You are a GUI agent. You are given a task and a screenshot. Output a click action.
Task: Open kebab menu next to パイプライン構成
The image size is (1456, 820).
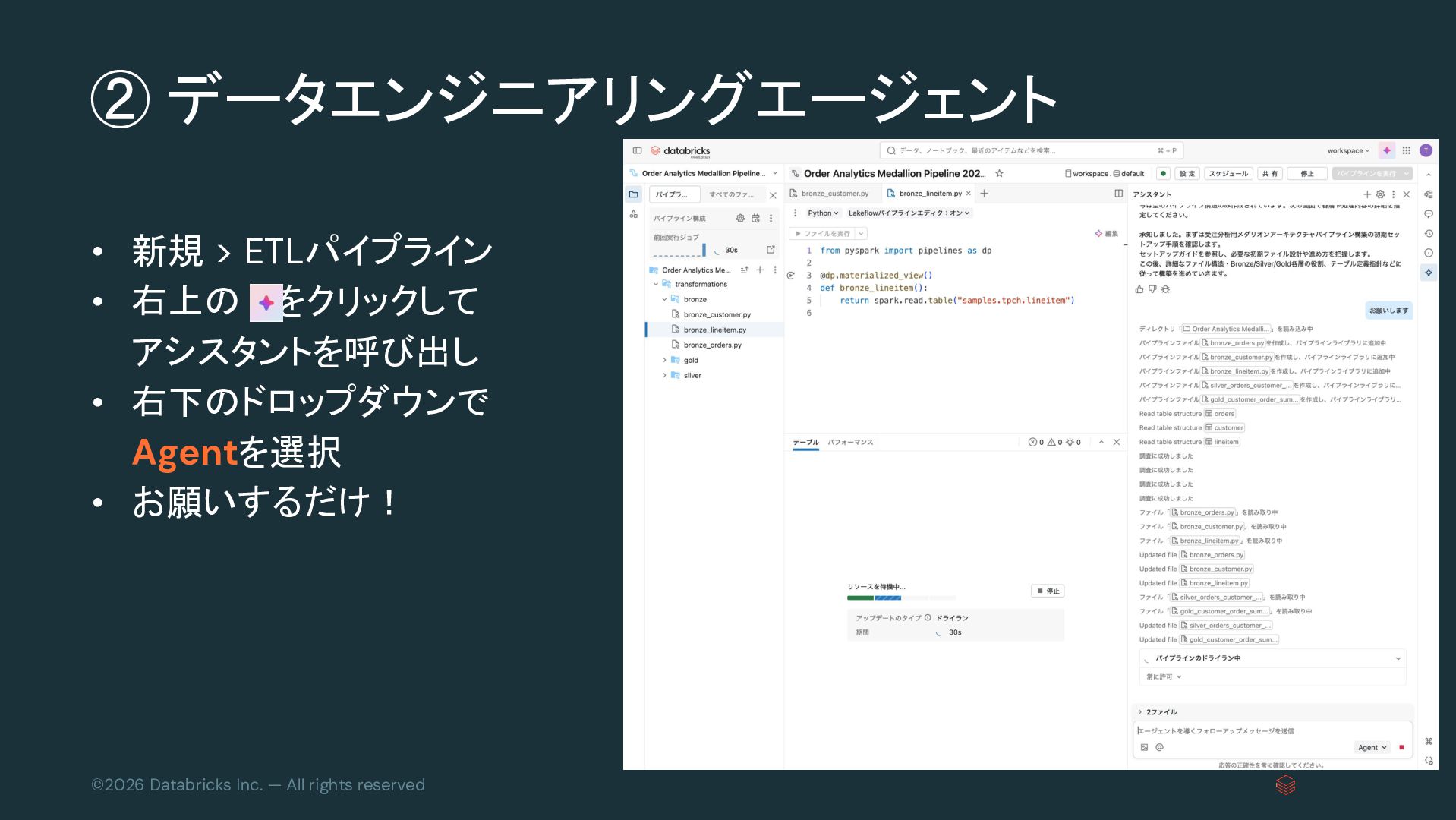tap(771, 218)
